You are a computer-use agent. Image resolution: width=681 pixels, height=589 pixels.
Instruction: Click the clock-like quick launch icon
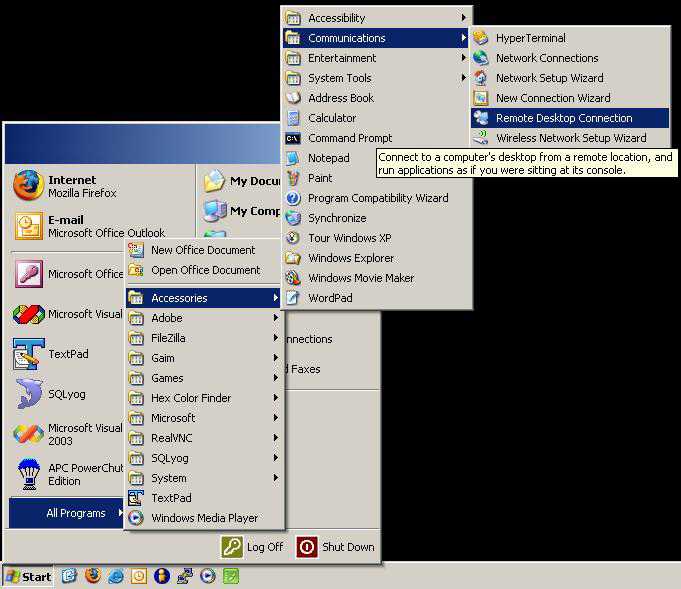[139, 576]
